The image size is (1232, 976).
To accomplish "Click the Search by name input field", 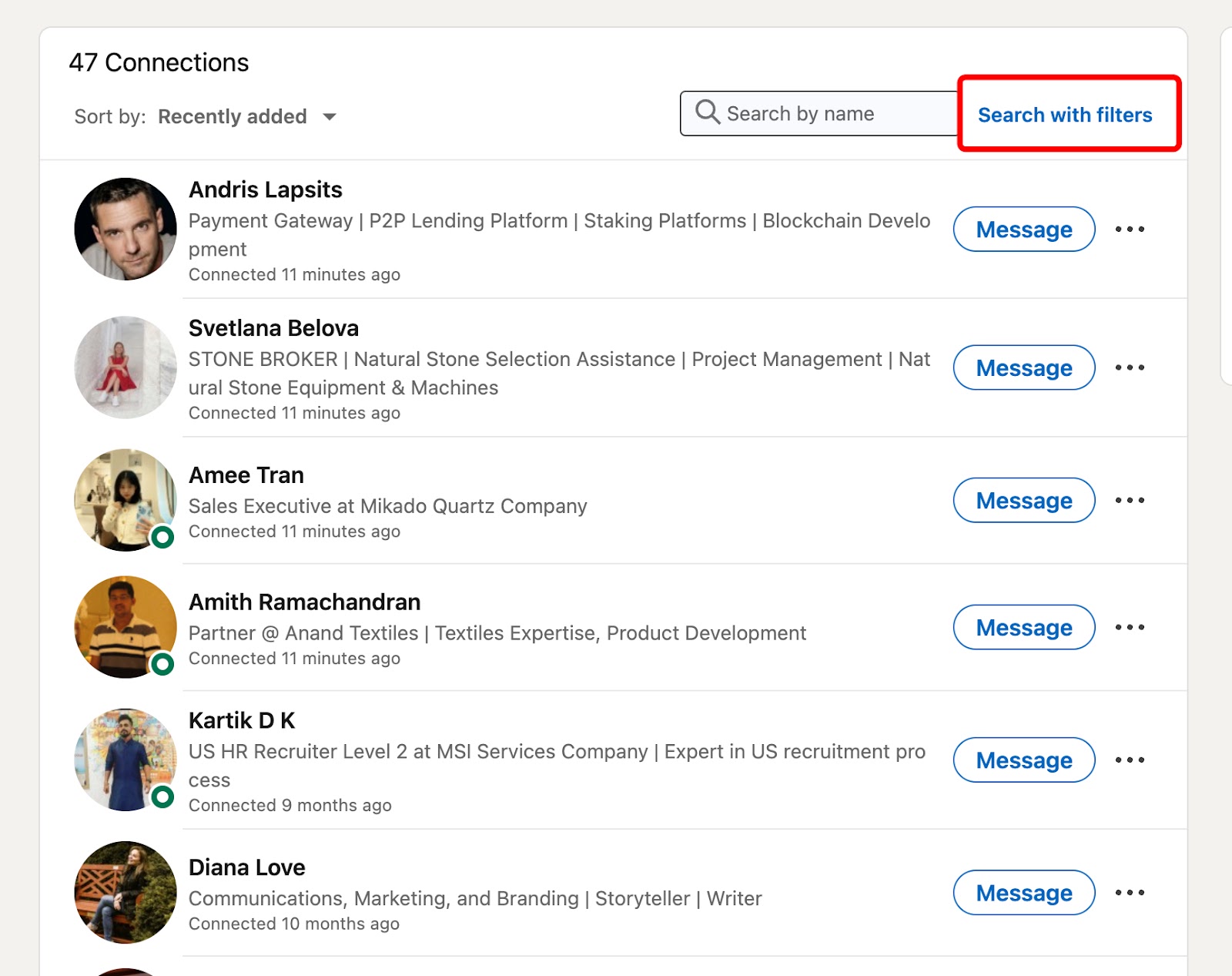I will pyautogui.click(x=816, y=112).
